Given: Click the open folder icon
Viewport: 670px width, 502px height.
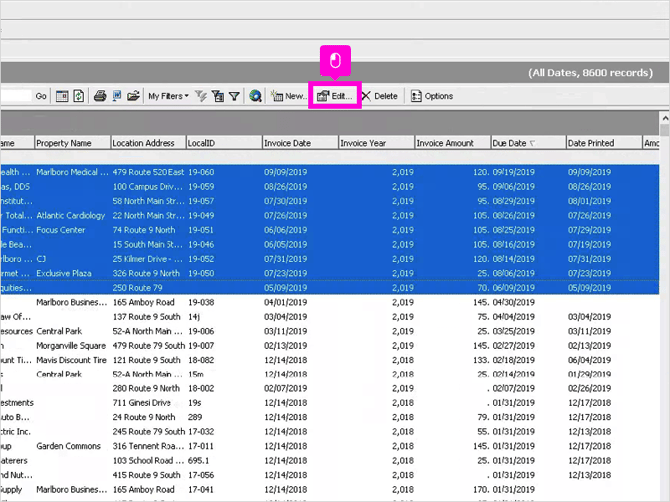Looking at the screenshot, I should pos(133,96).
